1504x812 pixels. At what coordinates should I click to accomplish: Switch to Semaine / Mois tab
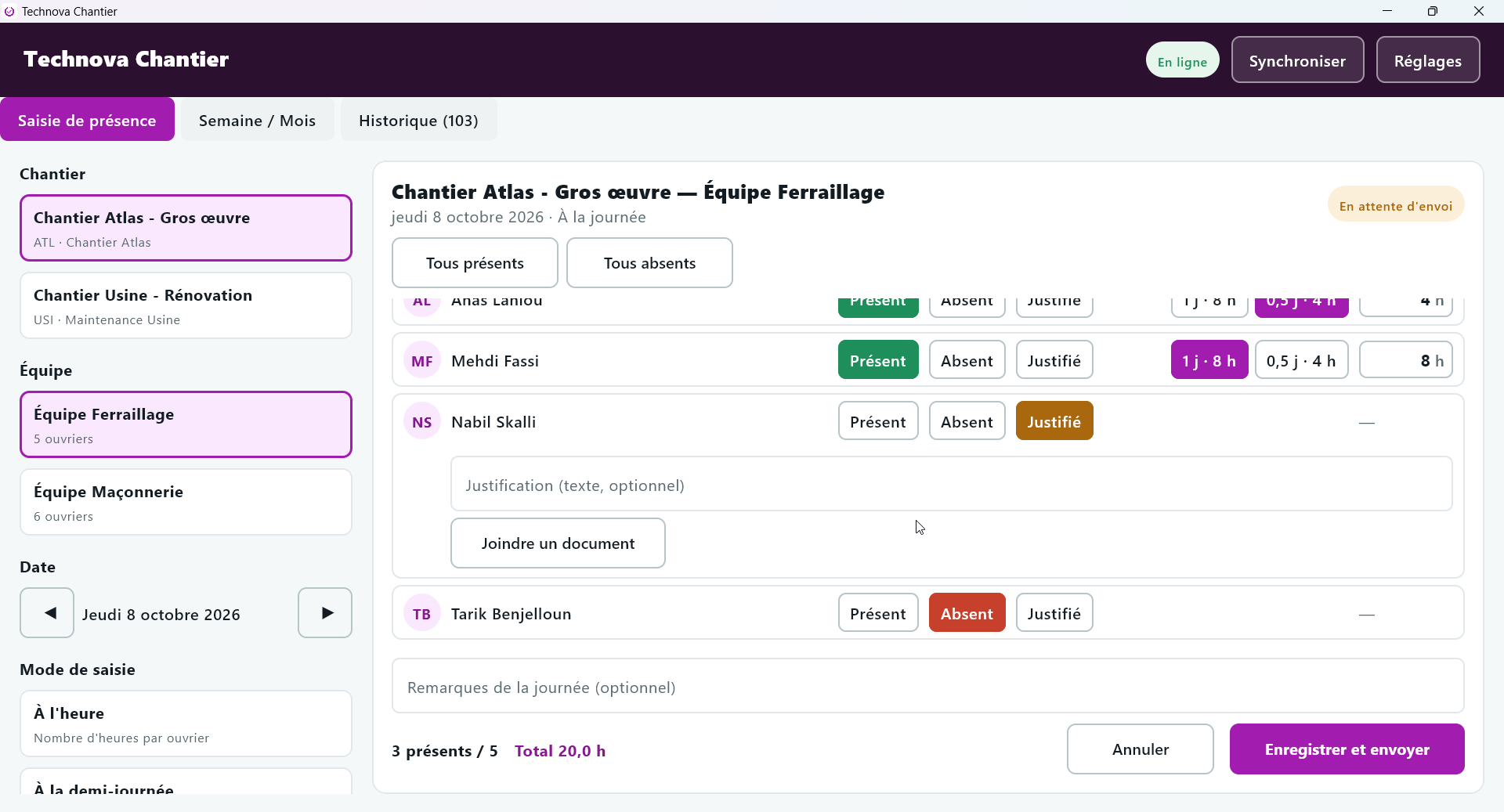[257, 120]
